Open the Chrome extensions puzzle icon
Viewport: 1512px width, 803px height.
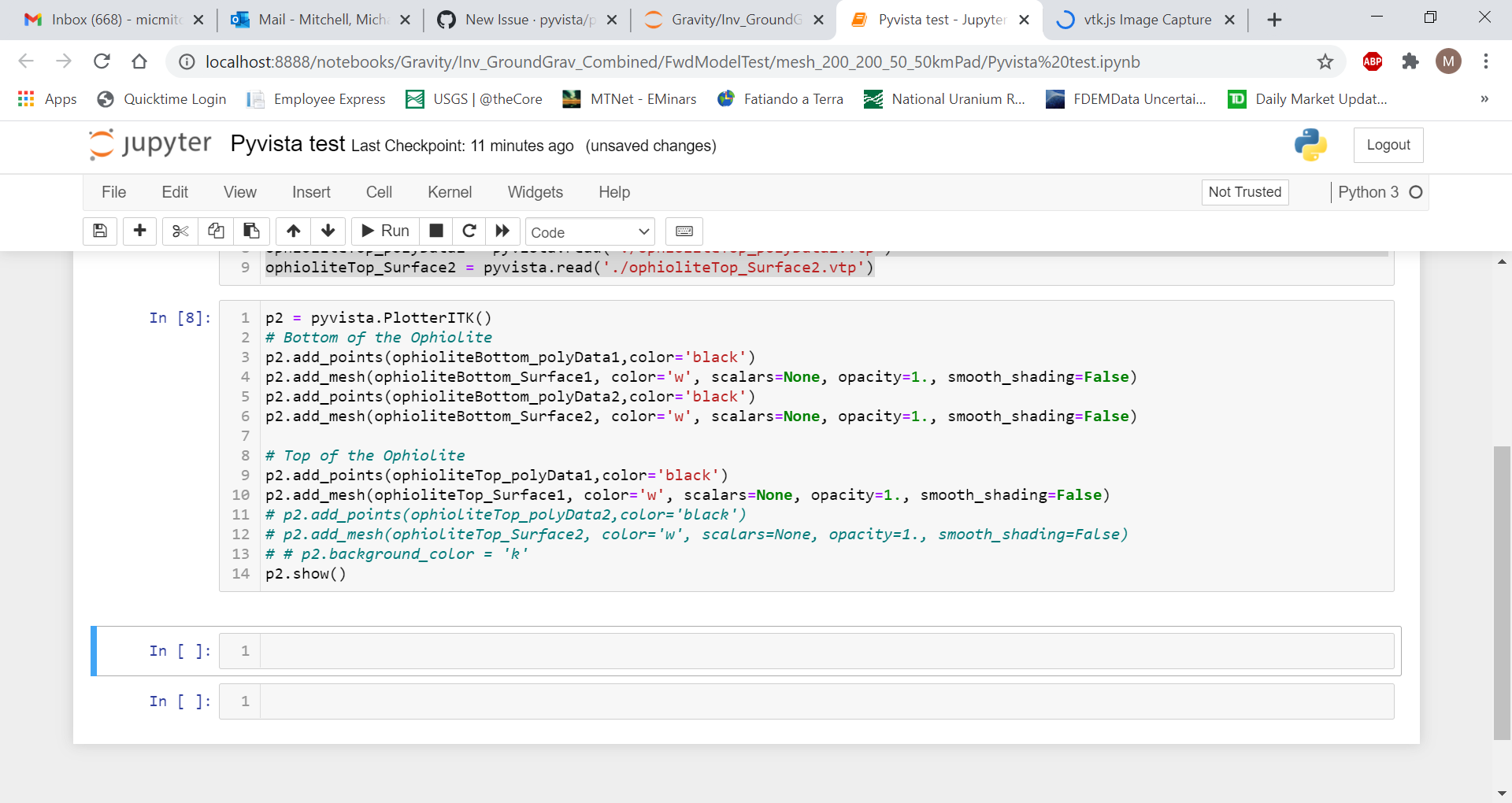pyautogui.click(x=1410, y=61)
